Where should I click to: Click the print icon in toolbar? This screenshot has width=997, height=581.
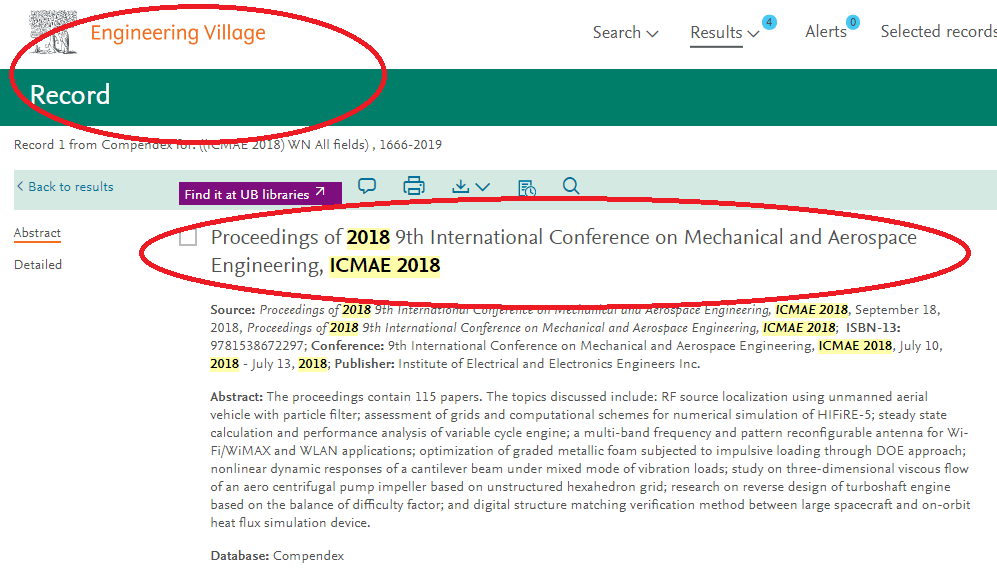coord(414,186)
